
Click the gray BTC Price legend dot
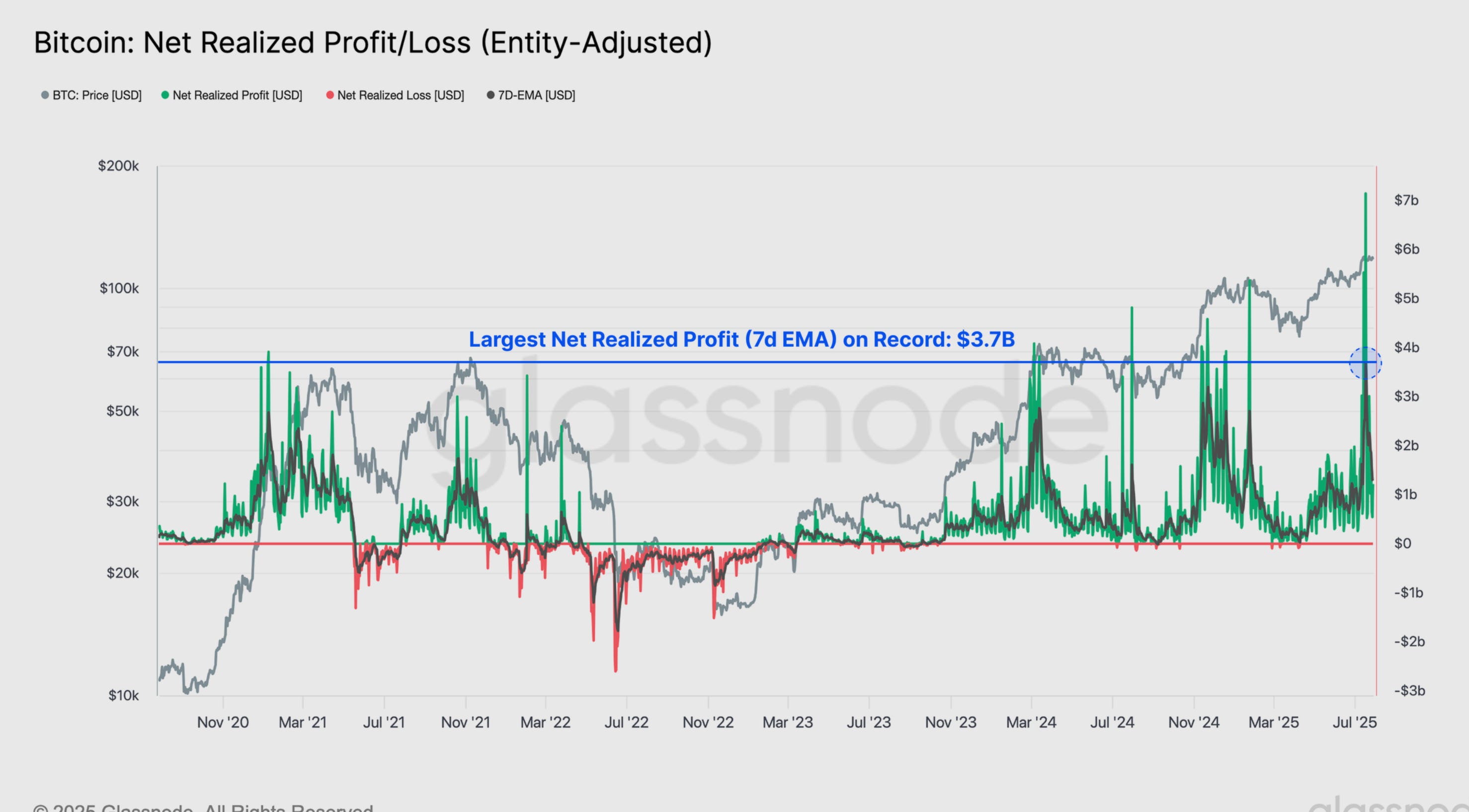[x=45, y=95]
